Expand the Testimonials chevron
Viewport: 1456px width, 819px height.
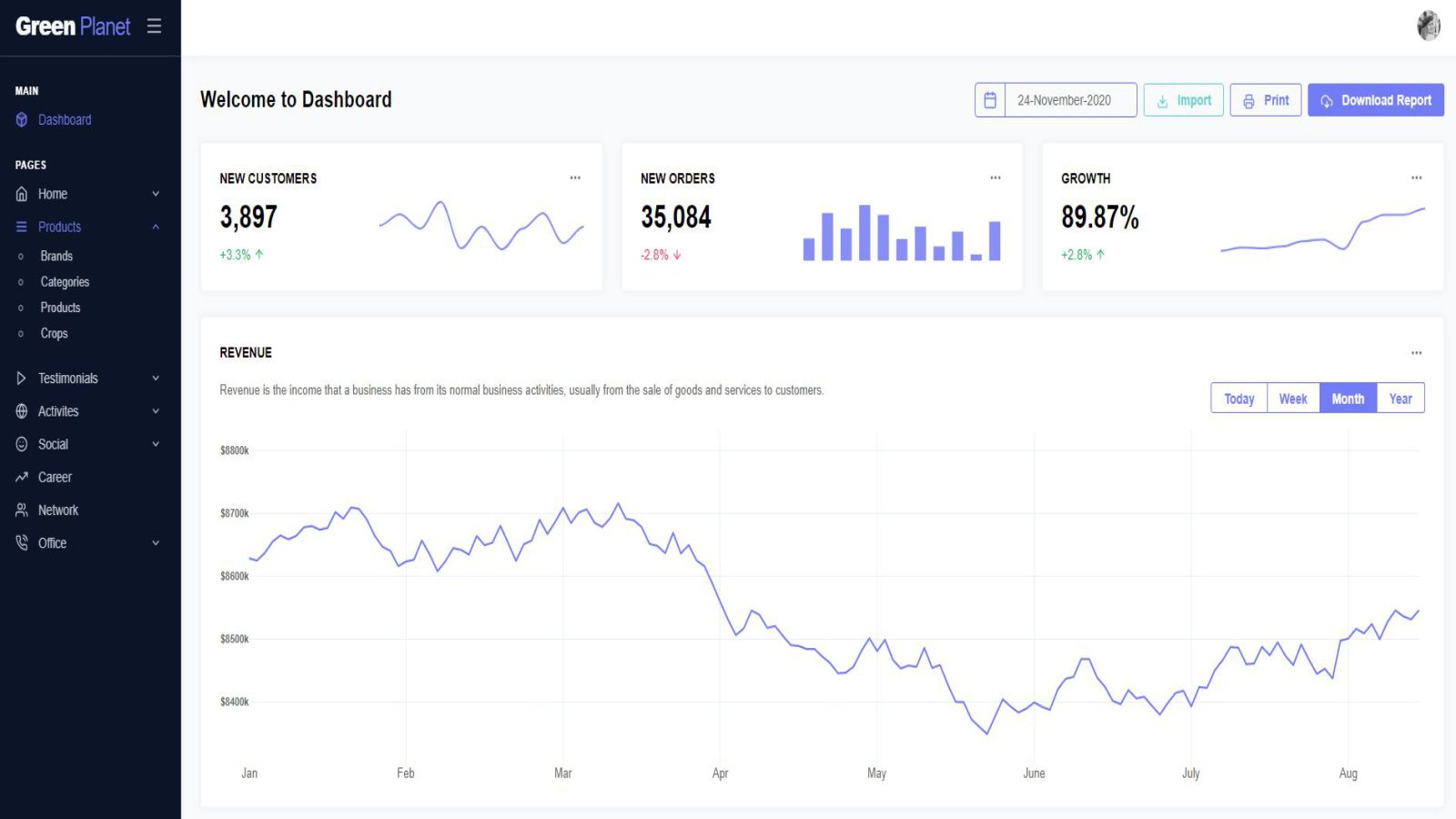(156, 379)
